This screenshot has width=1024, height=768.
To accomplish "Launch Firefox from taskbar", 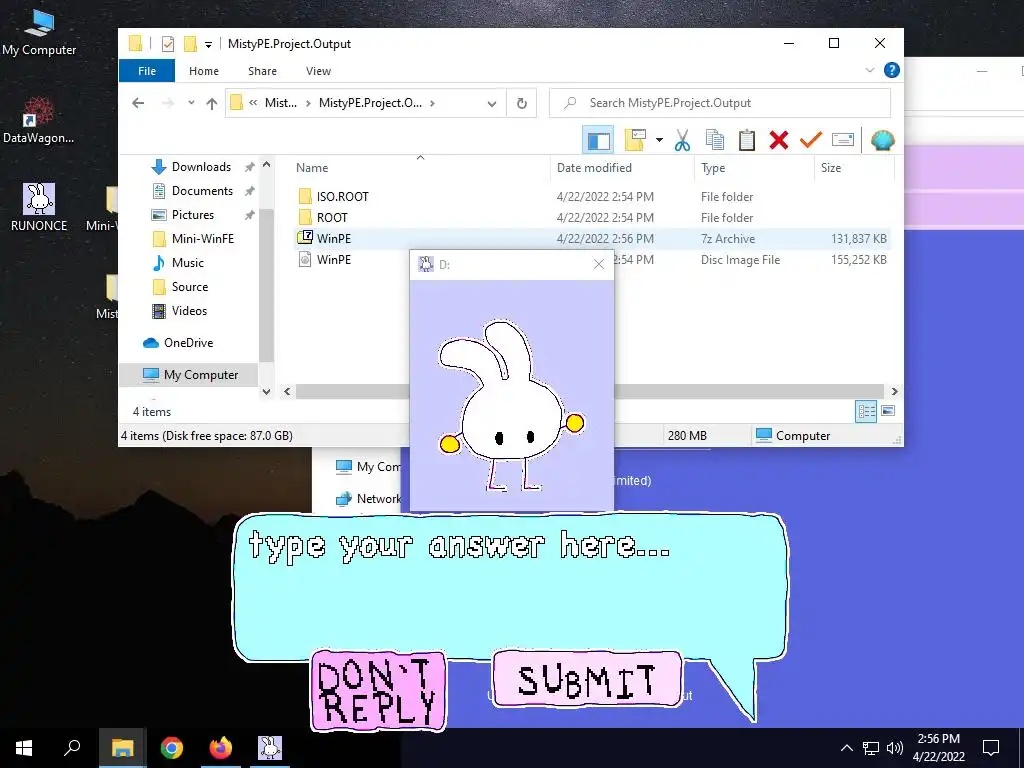I will (221, 748).
